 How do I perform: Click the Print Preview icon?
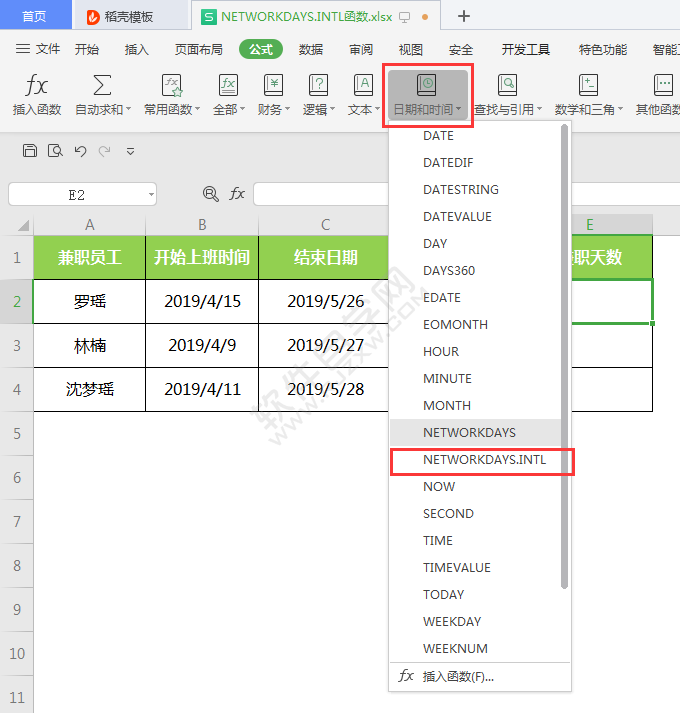(x=55, y=151)
